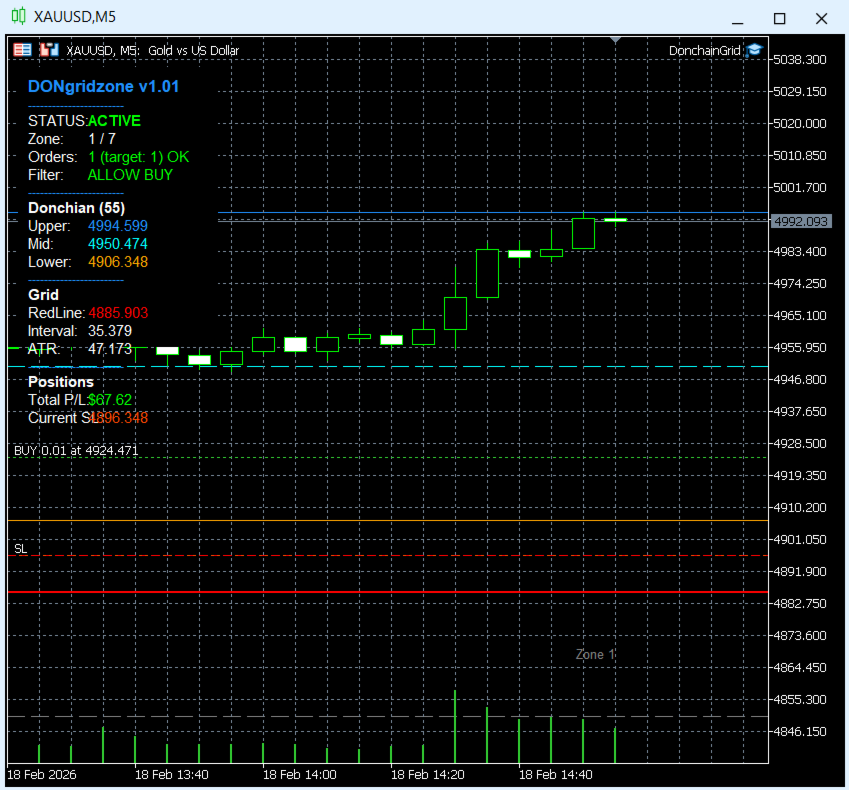Image resolution: width=849 pixels, height=790 pixels.
Task: Click the ACTIVE status value
Action: (114, 121)
